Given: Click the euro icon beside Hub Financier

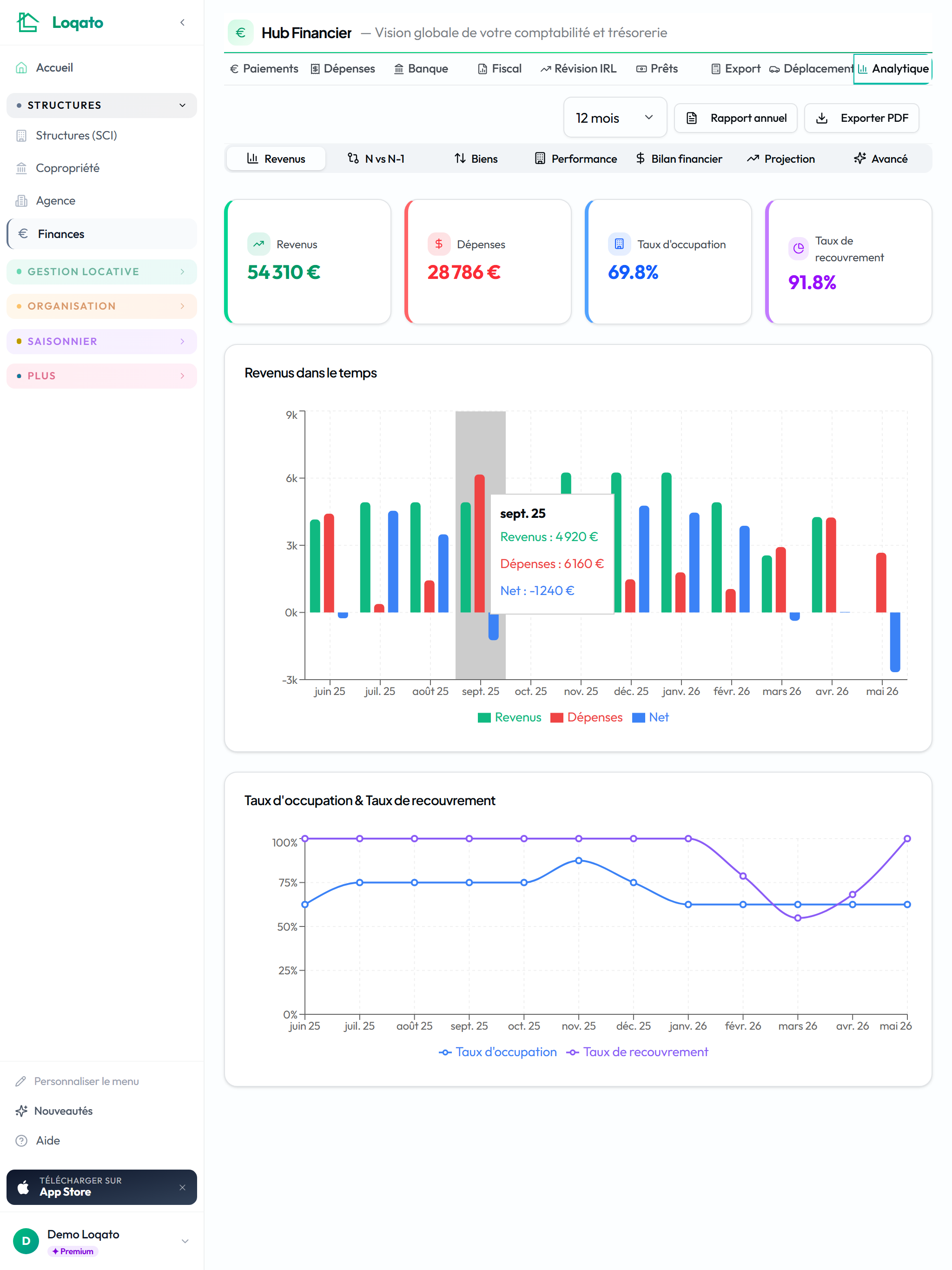Looking at the screenshot, I should click(x=241, y=33).
